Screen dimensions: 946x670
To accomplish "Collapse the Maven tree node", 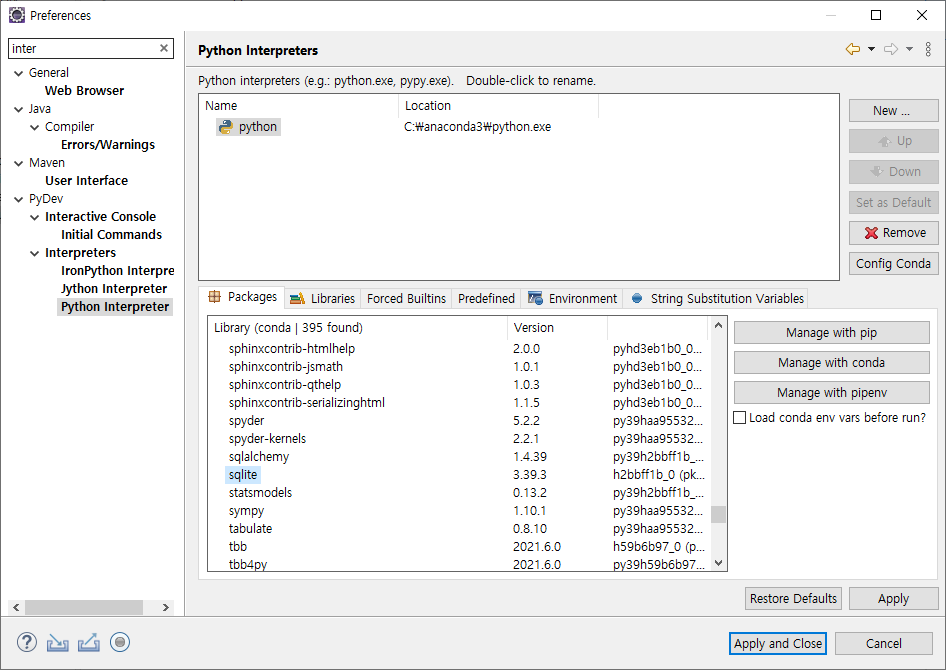I will click(19, 163).
